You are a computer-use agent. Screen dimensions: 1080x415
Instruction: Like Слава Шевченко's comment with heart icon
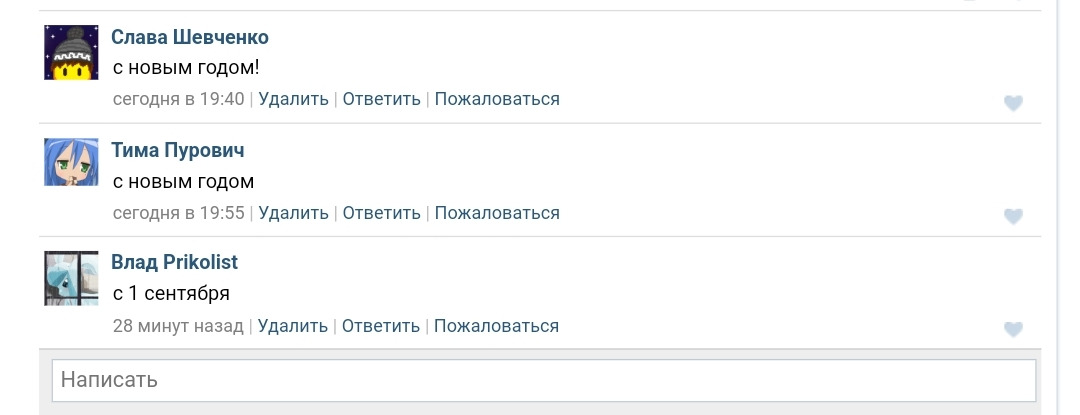click(x=1013, y=103)
